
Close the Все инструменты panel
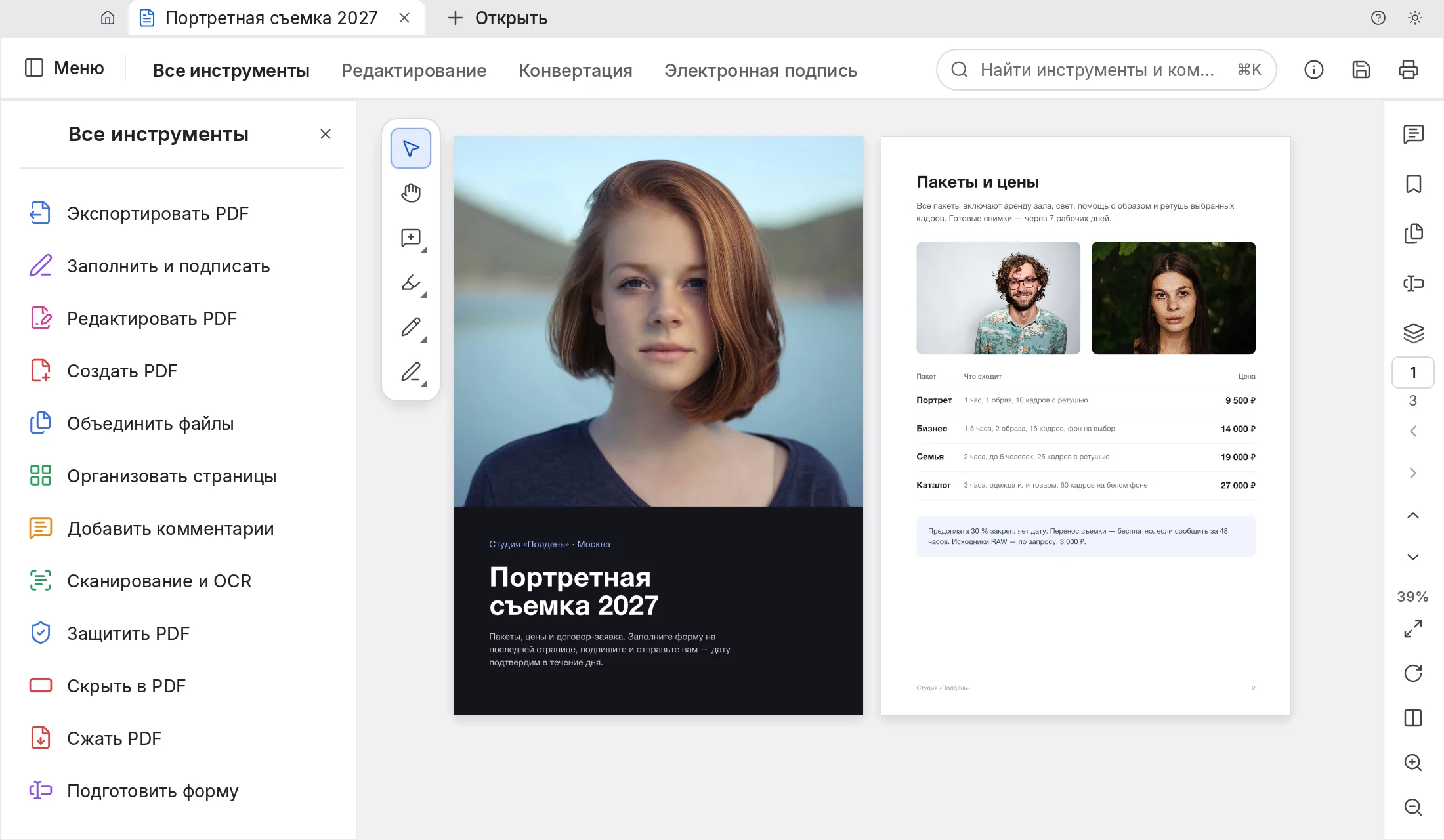point(326,134)
